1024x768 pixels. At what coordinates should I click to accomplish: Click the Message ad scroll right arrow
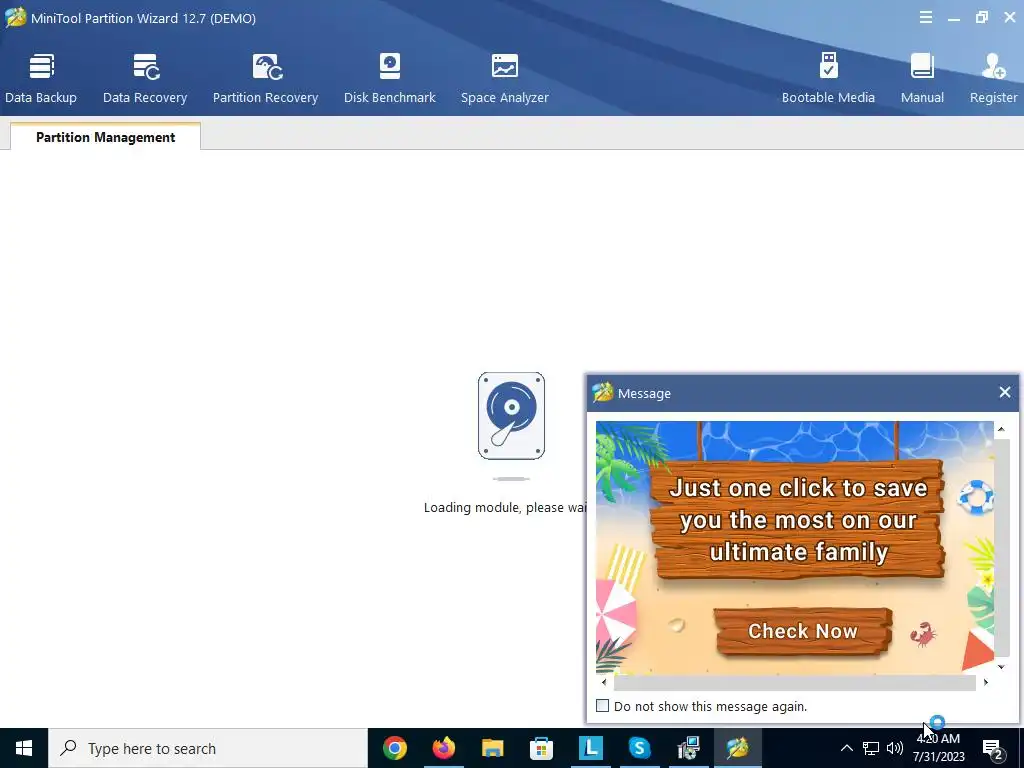click(985, 682)
